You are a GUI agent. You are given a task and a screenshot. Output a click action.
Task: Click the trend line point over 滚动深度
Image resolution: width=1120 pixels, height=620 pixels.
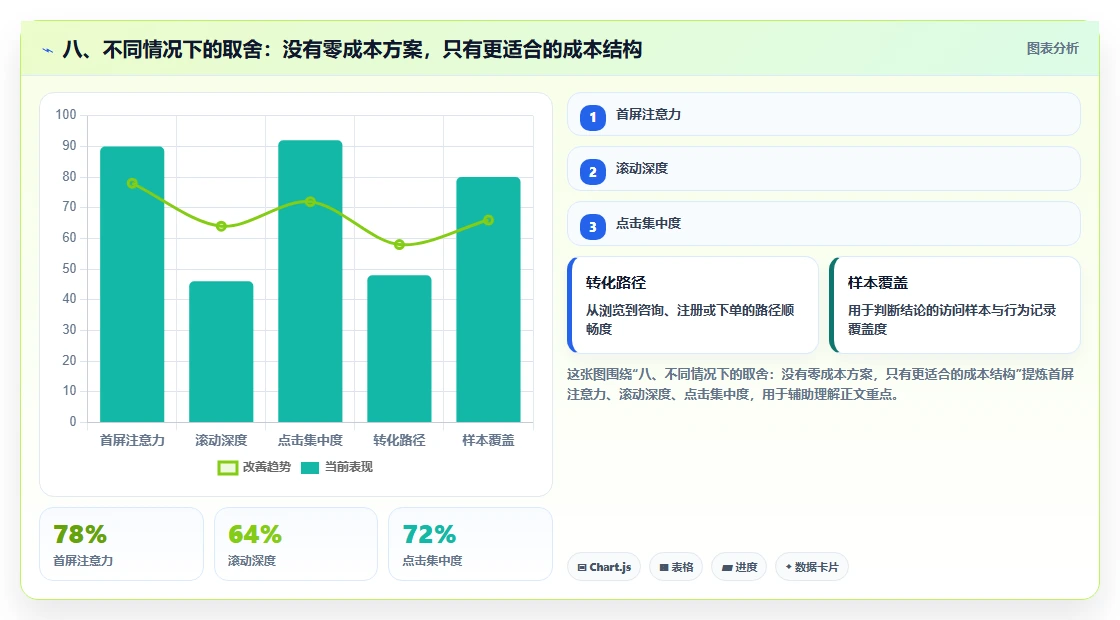click(x=221, y=226)
